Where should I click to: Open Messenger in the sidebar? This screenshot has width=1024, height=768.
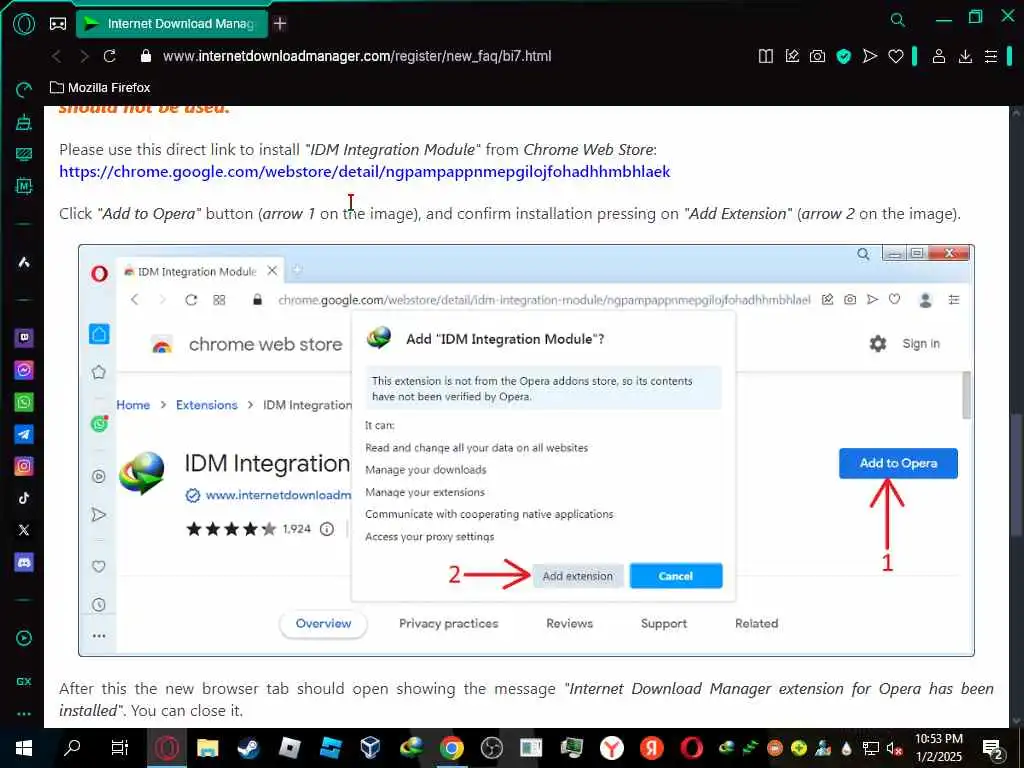point(24,370)
